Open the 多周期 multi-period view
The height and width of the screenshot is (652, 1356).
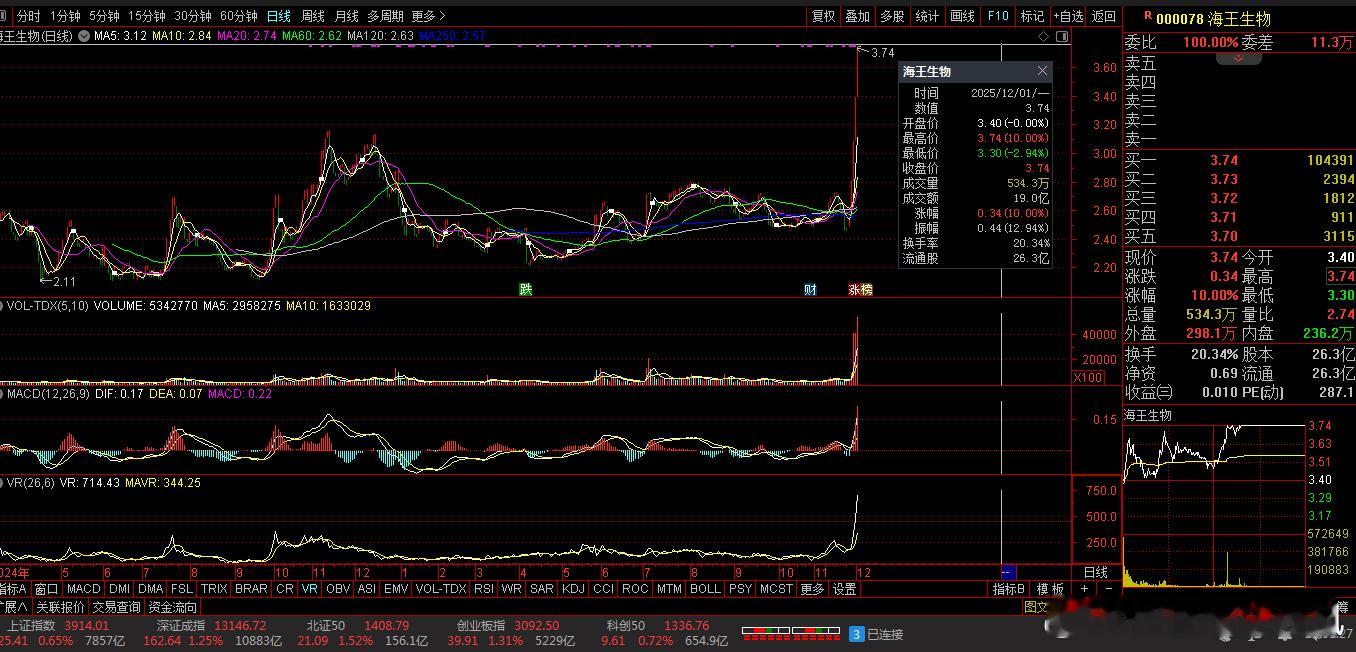[x=385, y=16]
